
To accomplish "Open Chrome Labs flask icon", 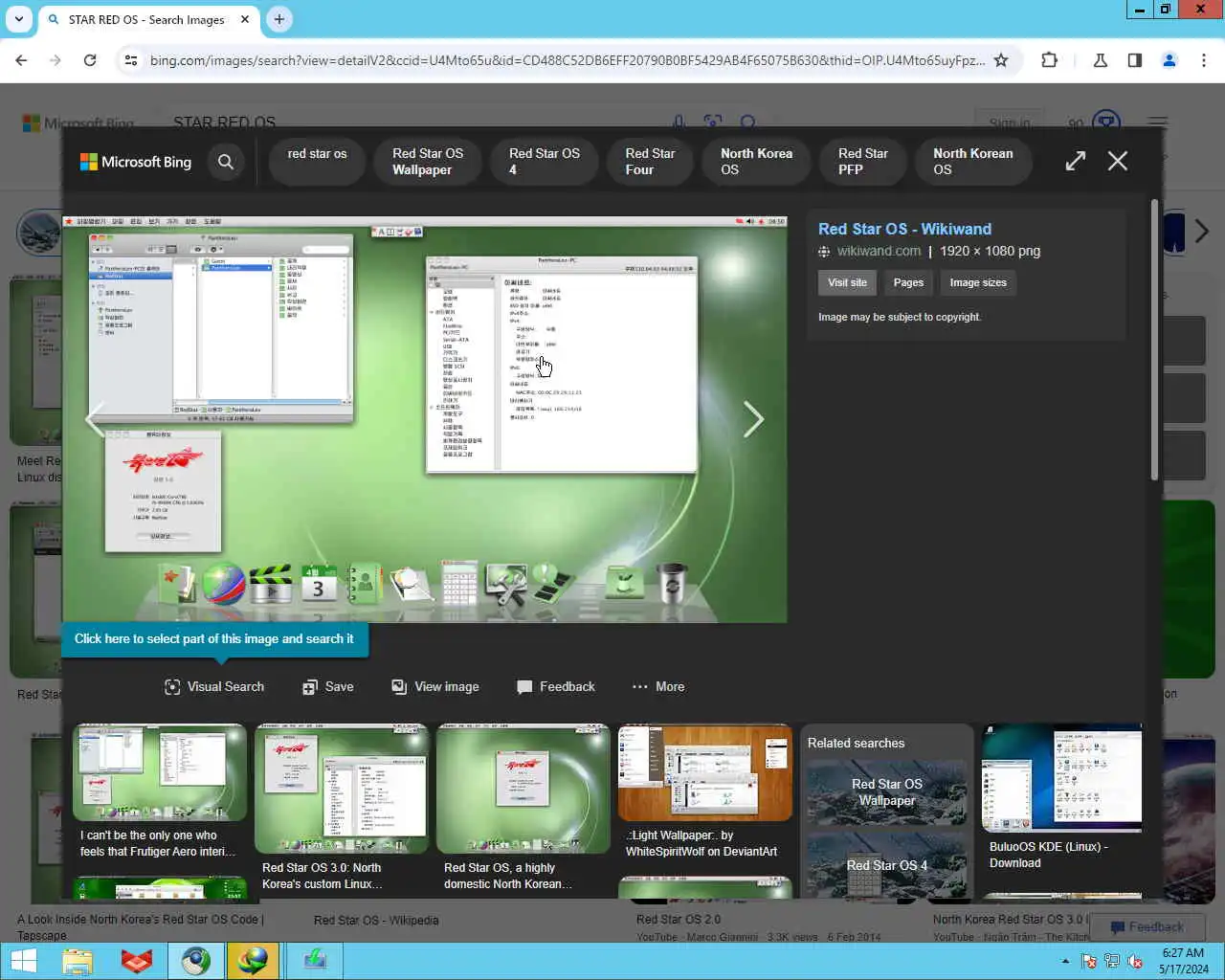I will (1101, 60).
